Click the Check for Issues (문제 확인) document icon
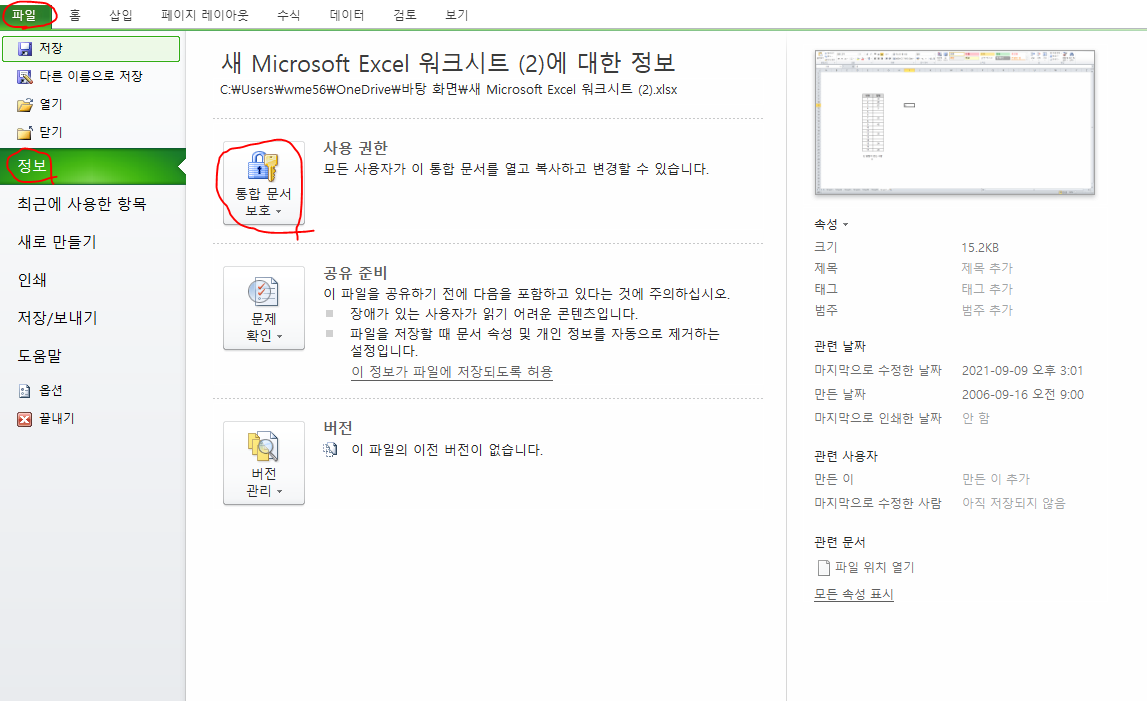Screen dimensions: 1147x701 tap(263, 292)
